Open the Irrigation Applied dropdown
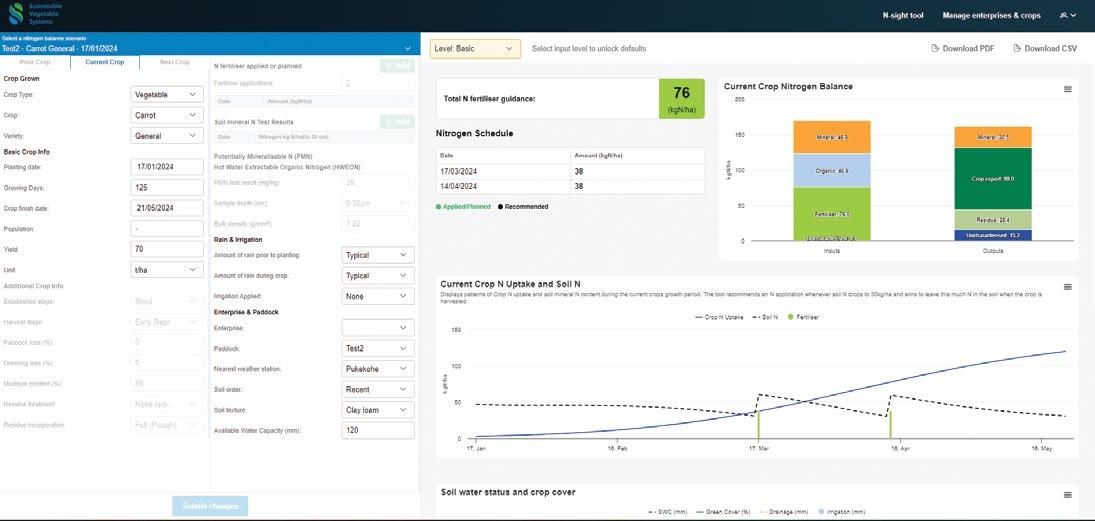Viewport: 1095px width, 521px height. pos(378,296)
